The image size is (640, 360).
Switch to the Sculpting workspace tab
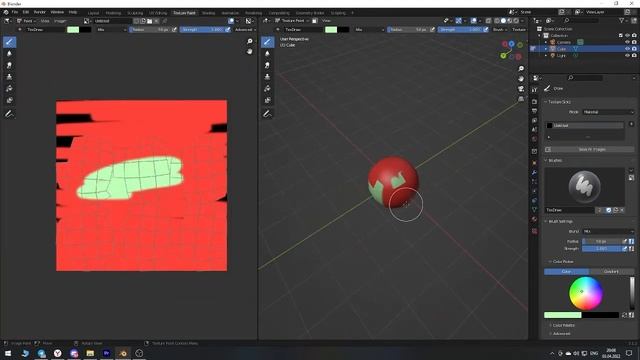pos(135,13)
